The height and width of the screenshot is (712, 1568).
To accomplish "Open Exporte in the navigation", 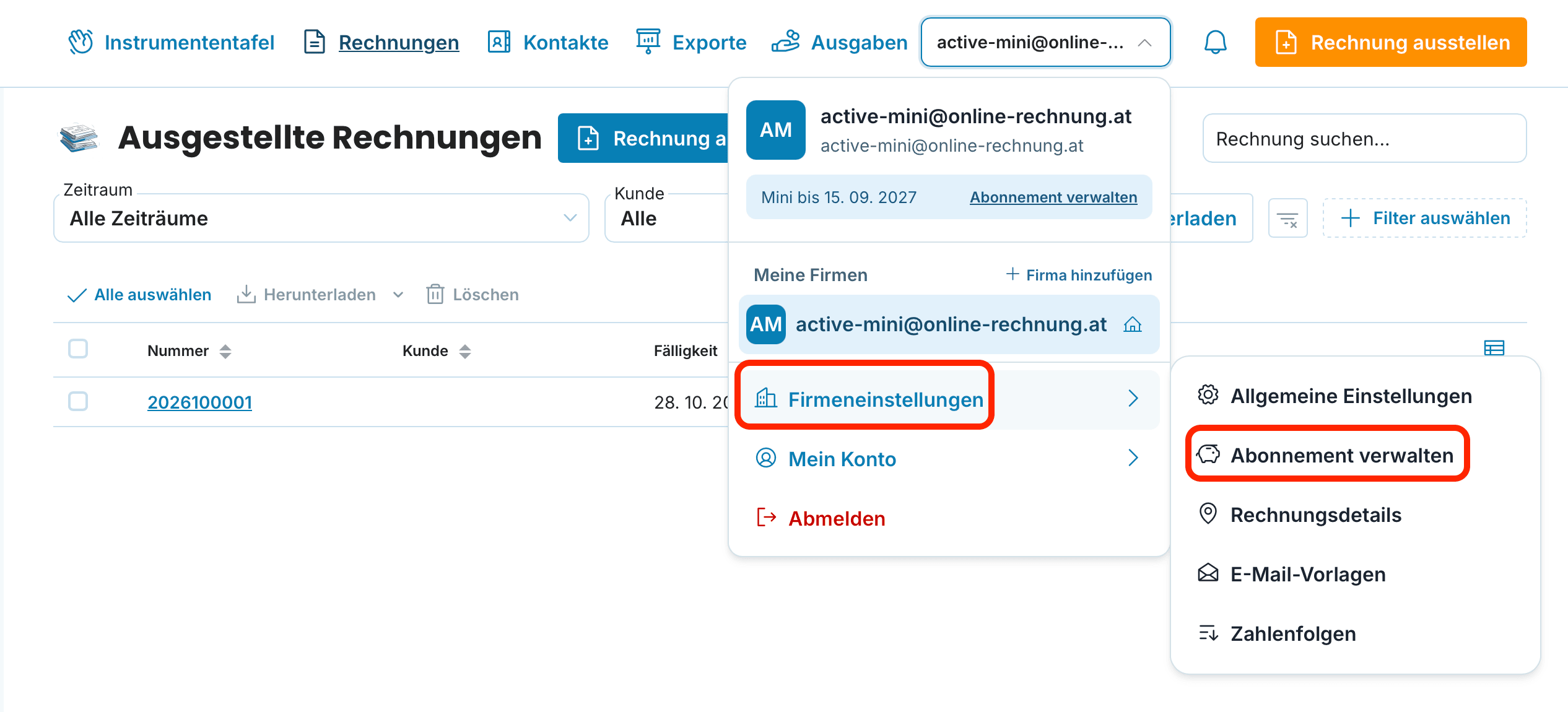I will pyautogui.click(x=692, y=42).
